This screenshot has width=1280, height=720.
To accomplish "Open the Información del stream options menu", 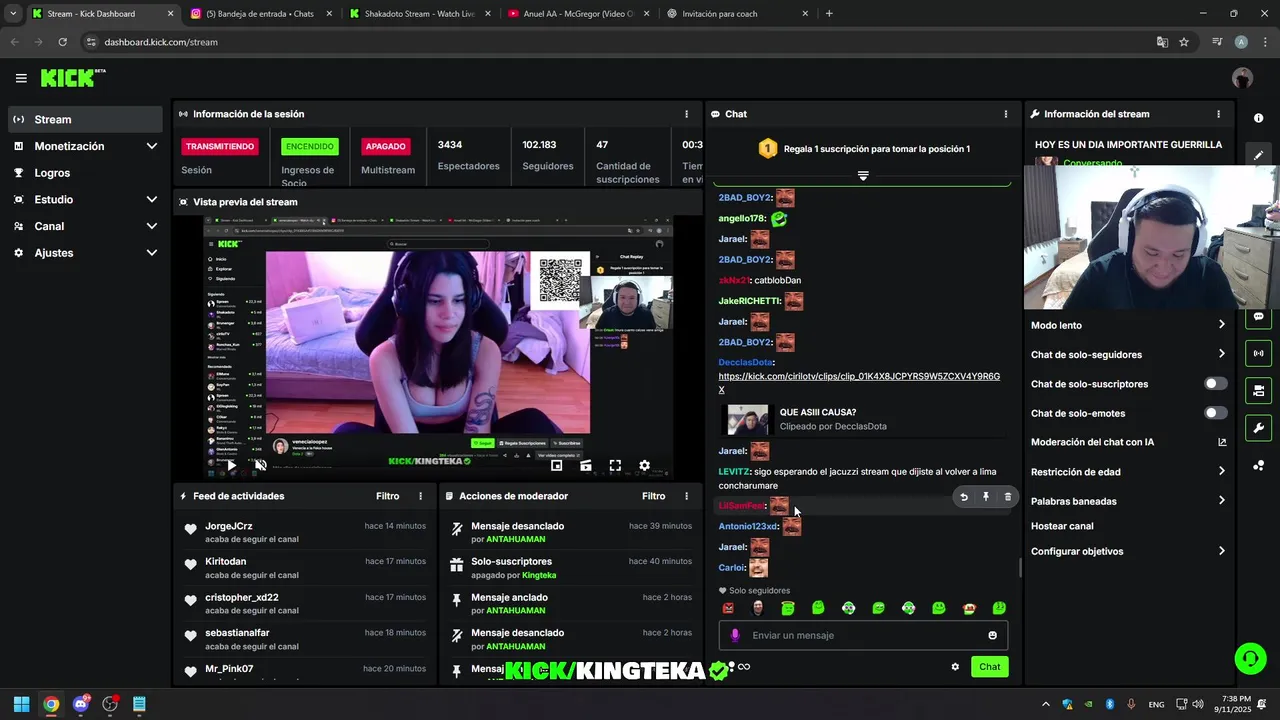I will [1218, 114].
